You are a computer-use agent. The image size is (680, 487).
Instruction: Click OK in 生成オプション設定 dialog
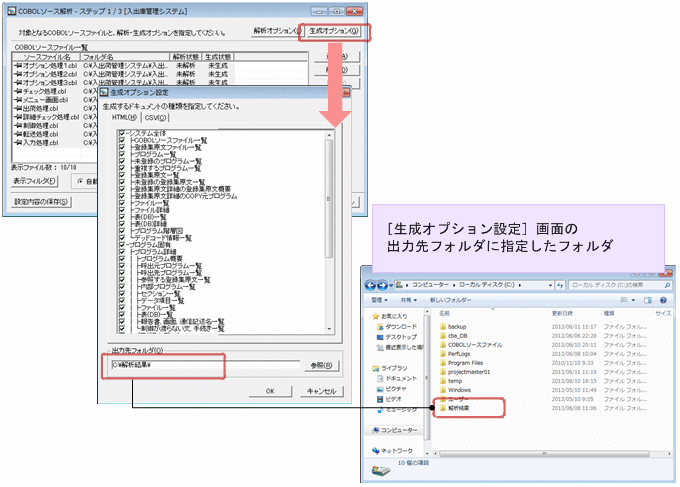(x=270, y=391)
